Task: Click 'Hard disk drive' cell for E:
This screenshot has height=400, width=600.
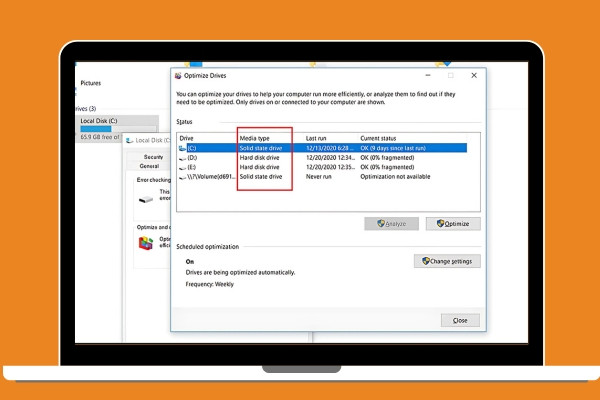Action: pyautogui.click(x=259, y=167)
